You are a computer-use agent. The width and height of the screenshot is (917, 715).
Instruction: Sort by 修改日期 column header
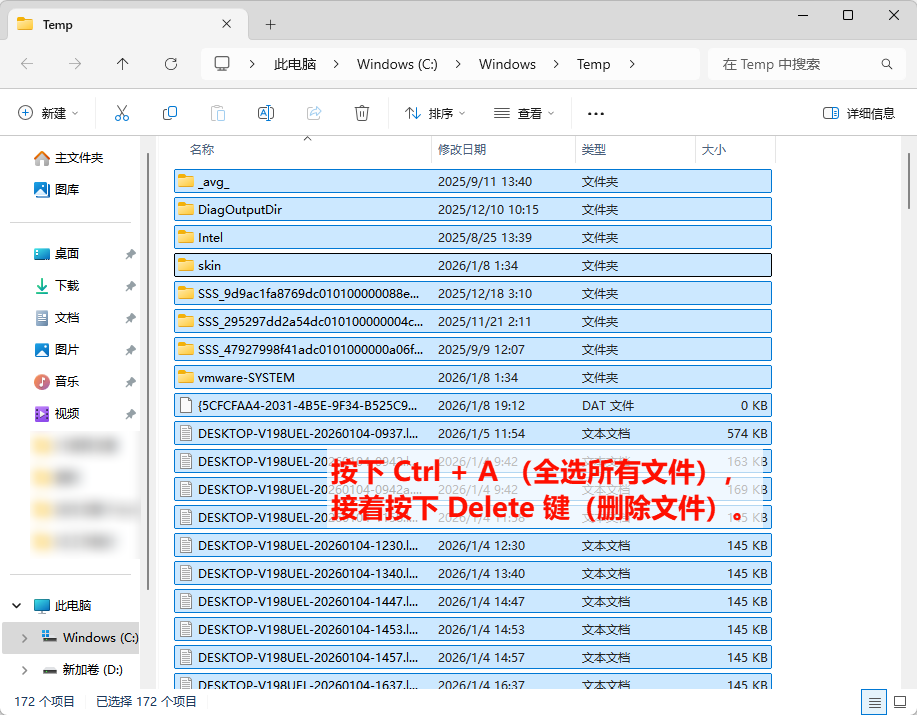(x=462, y=150)
